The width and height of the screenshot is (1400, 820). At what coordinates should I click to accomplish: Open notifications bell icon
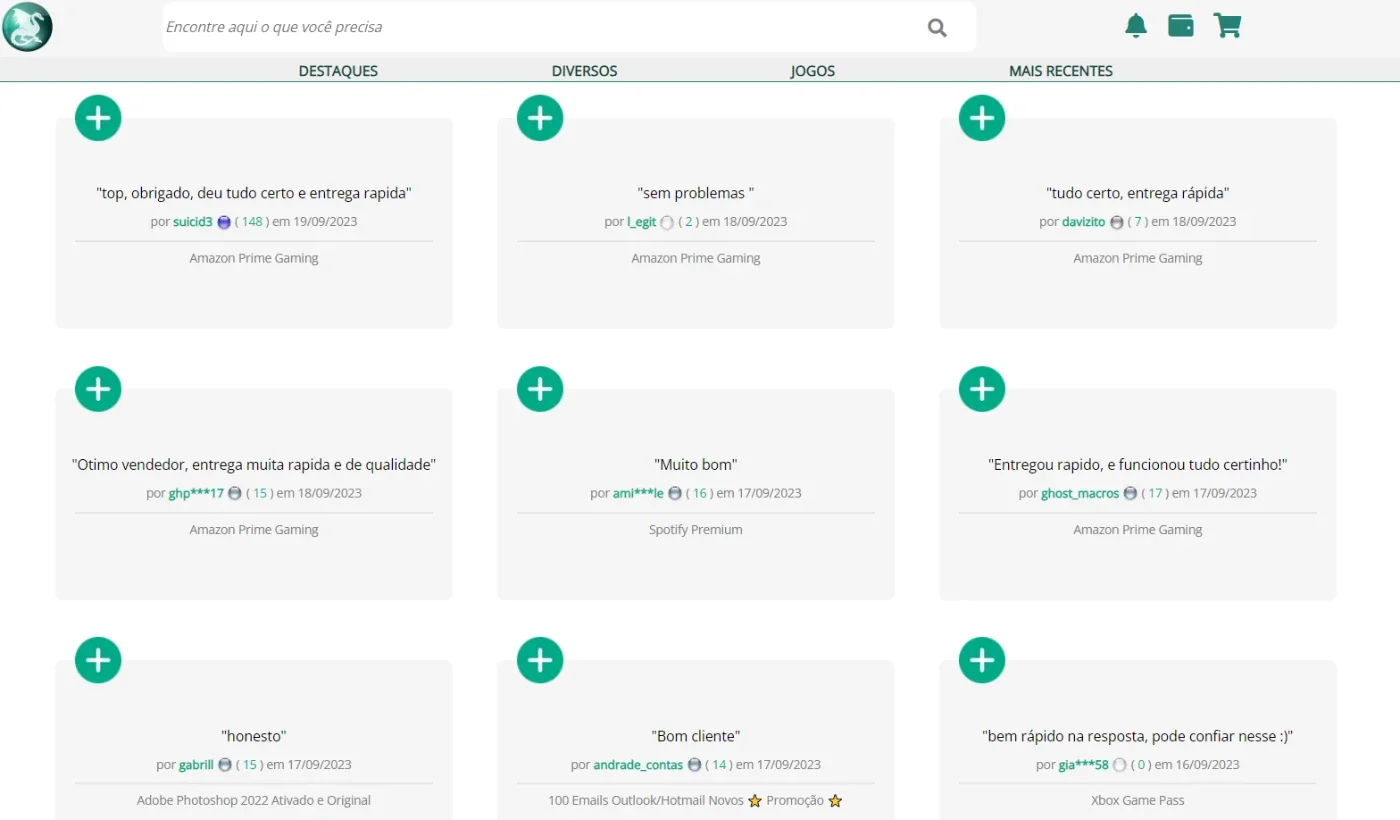point(1136,26)
